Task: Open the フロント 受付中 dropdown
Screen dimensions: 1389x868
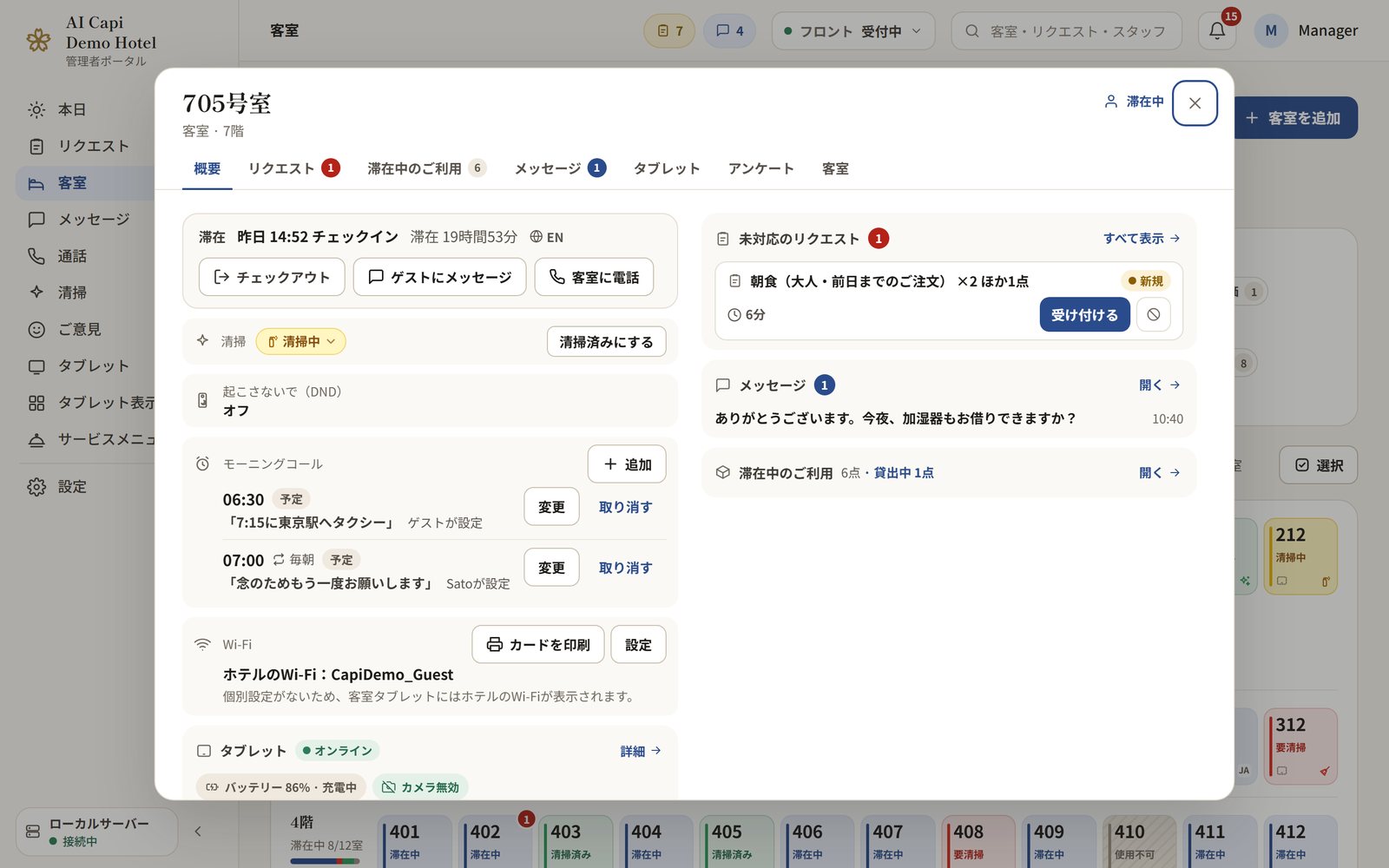Action: 852,31
